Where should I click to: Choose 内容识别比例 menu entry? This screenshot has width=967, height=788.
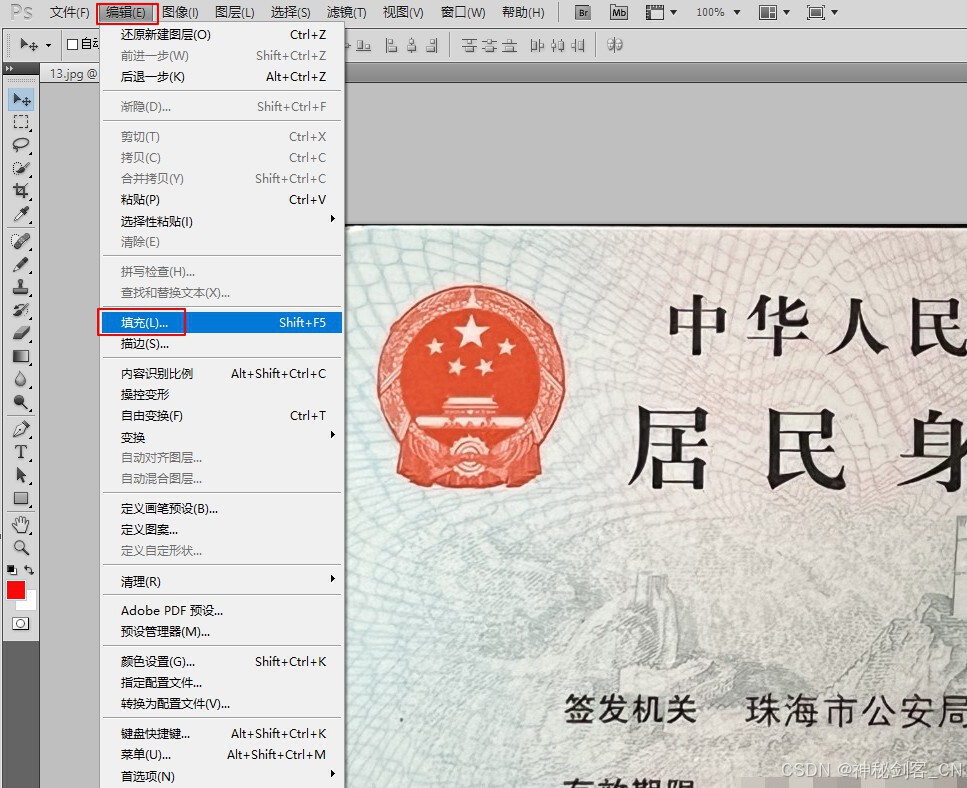(222, 374)
